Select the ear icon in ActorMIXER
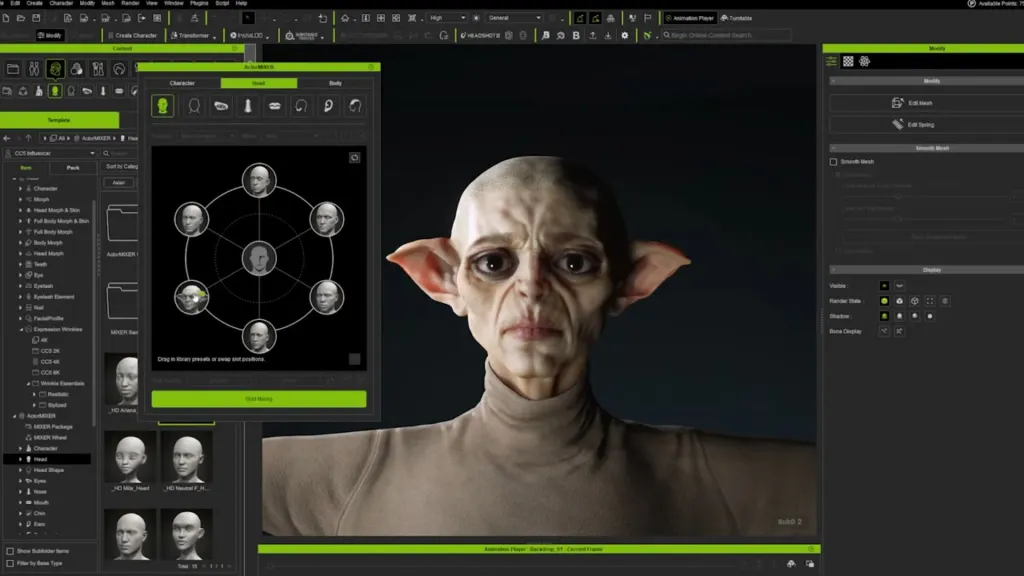The height and width of the screenshot is (576, 1024). point(327,106)
